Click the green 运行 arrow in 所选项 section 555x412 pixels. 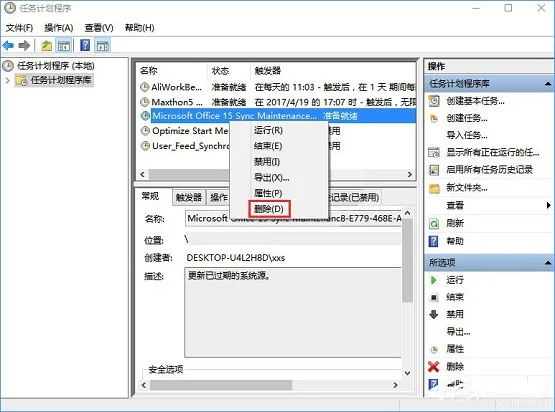pos(434,280)
